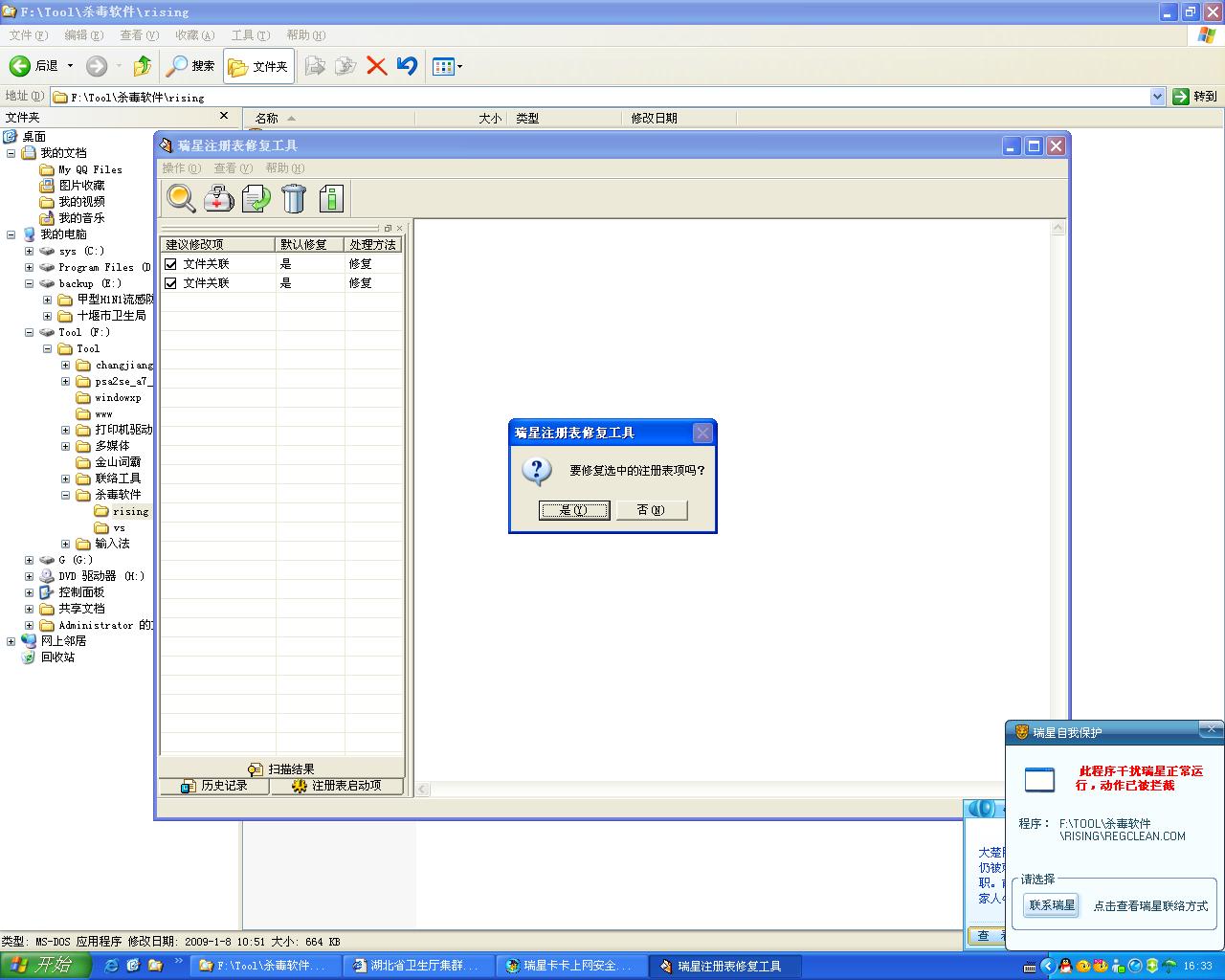Screen dimensions: 1225x980
Task: Click the Move To folder icon in Explorer toolbar
Action: tap(315, 66)
